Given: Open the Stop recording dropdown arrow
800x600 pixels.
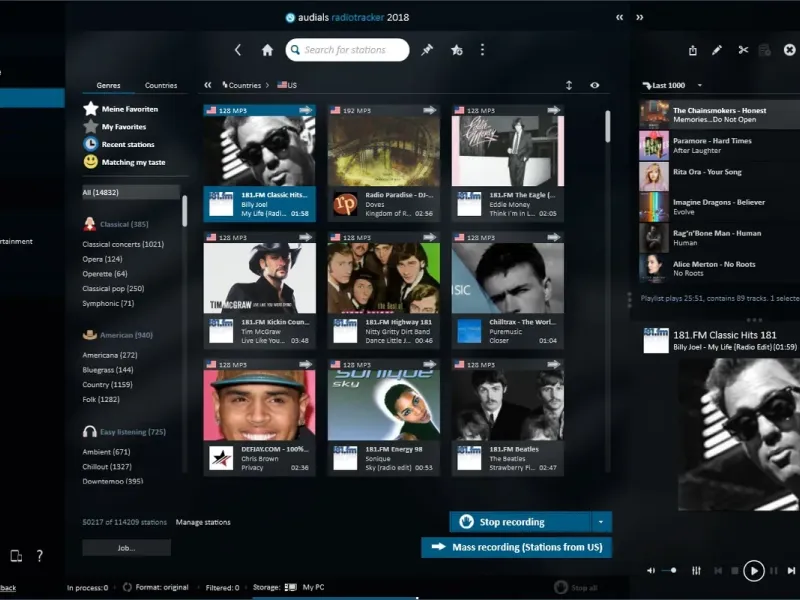Looking at the screenshot, I should click(601, 522).
